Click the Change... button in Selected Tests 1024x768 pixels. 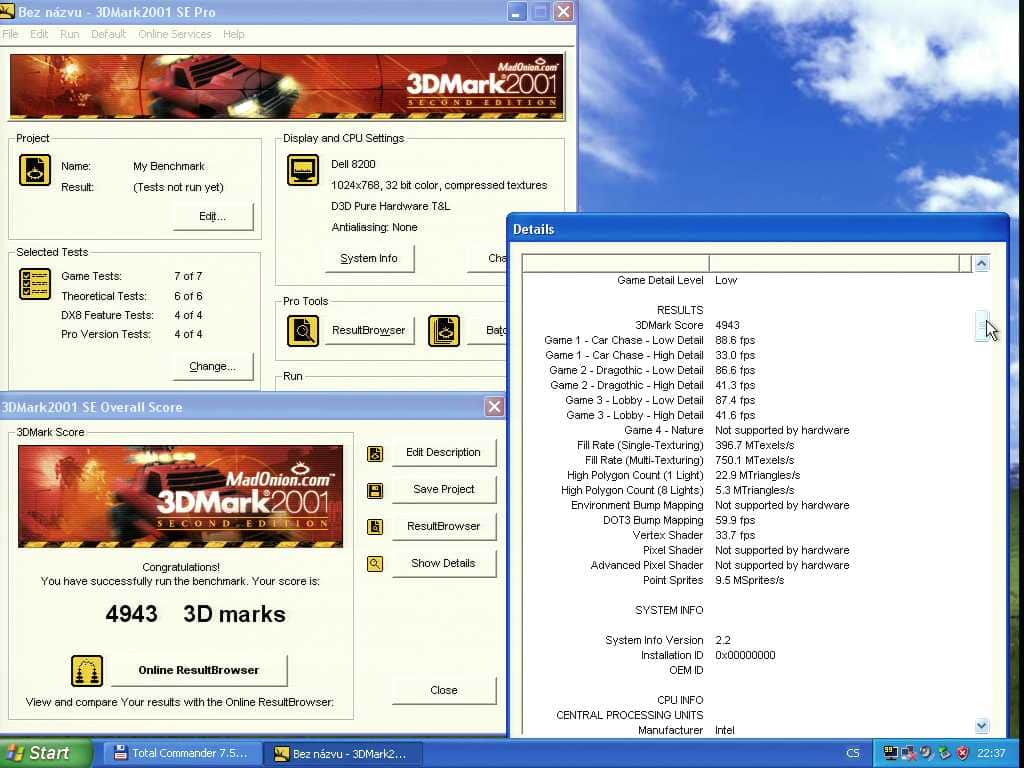tap(213, 366)
